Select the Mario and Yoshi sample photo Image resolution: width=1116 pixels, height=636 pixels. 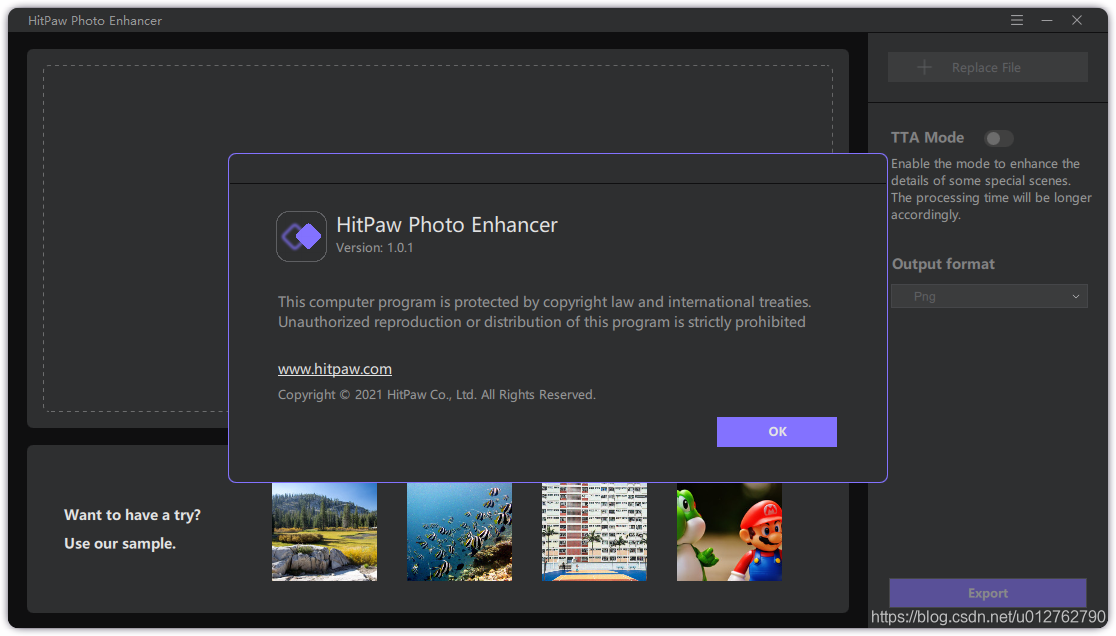[729, 532]
